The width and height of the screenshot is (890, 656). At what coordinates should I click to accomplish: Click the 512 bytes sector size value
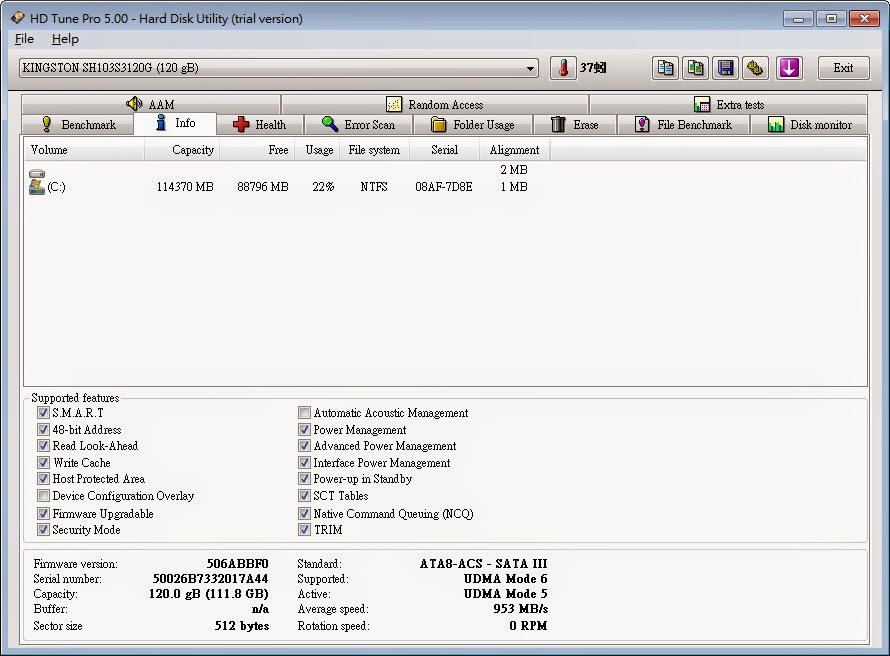pyautogui.click(x=242, y=626)
